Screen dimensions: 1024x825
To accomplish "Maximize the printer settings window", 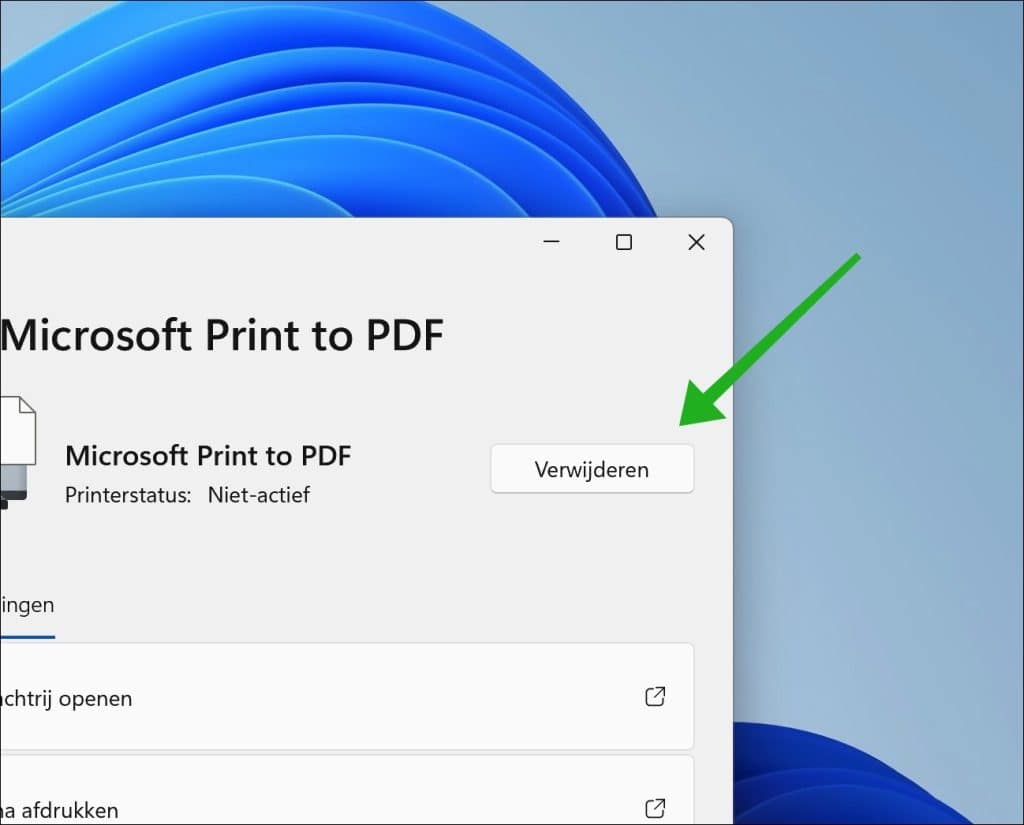I will coord(624,242).
